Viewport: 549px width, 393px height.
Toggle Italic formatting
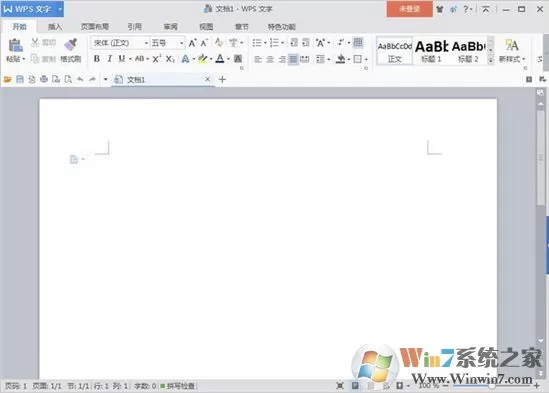110,59
